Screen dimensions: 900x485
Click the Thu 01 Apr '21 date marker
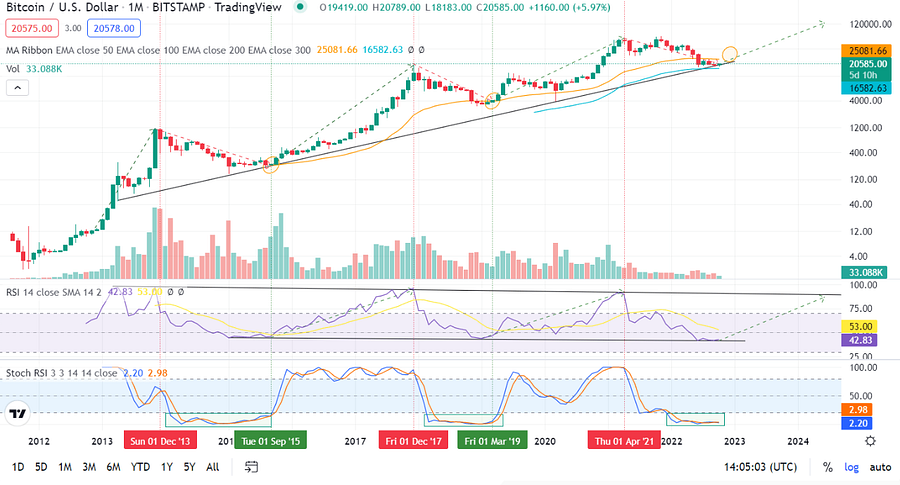(624, 441)
